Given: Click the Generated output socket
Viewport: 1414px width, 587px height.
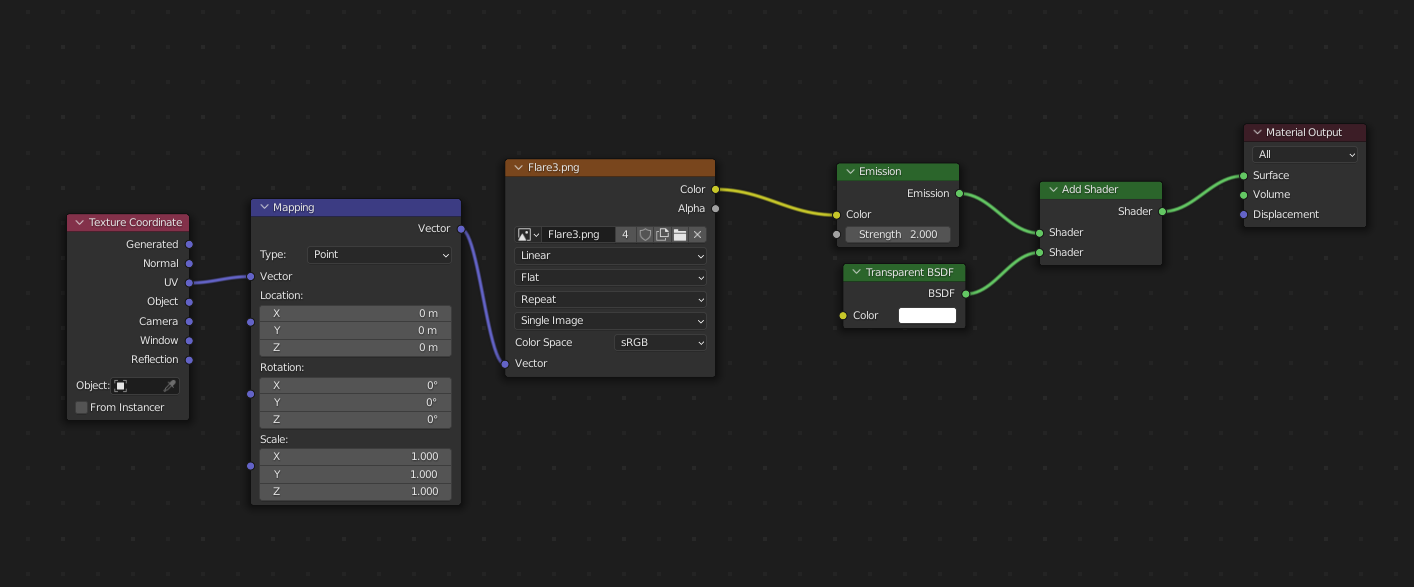Looking at the screenshot, I should [x=189, y=244].
